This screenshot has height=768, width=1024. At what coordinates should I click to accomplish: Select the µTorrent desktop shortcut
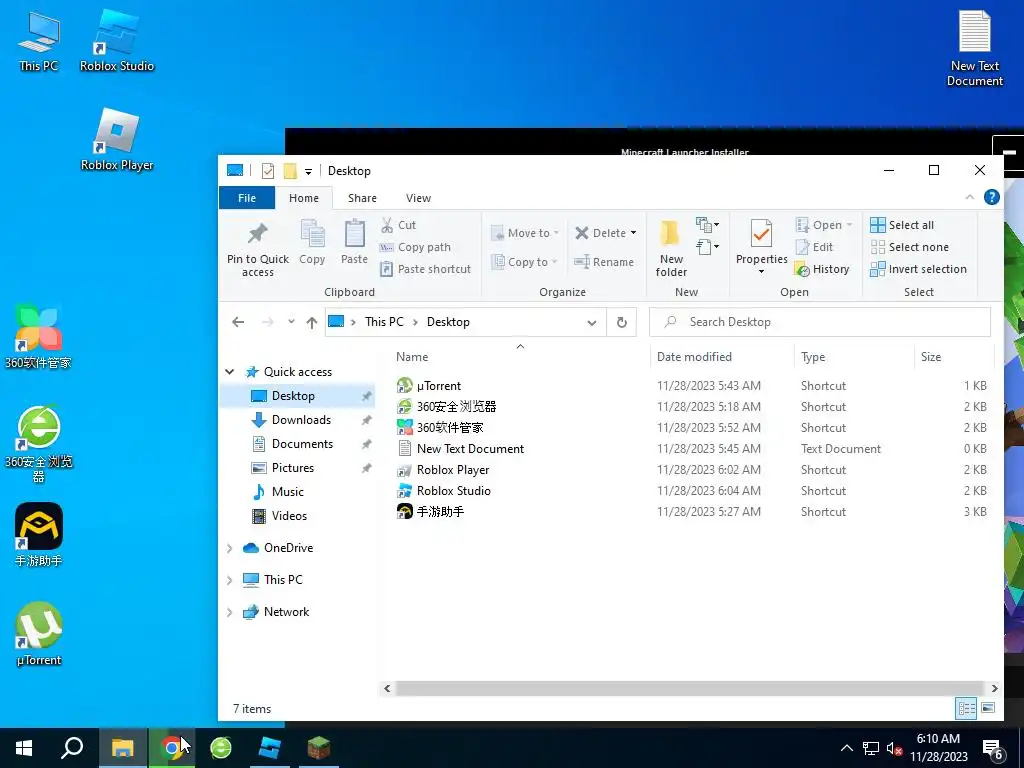tap(39, 634)
